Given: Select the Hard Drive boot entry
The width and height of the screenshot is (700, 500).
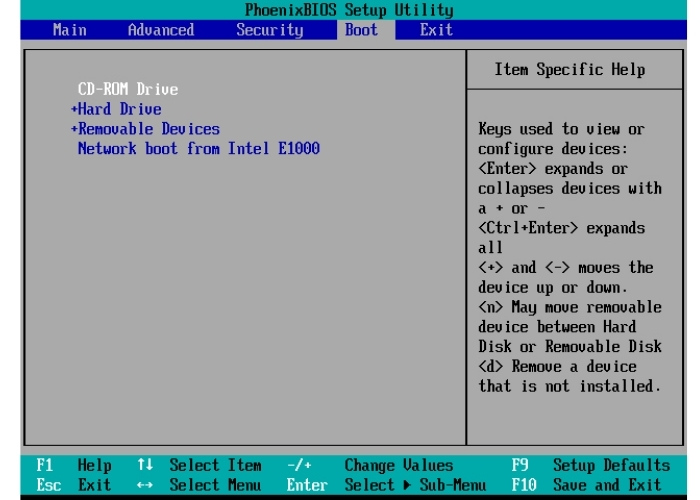Looking at the screenshot, I should point(119,109).
